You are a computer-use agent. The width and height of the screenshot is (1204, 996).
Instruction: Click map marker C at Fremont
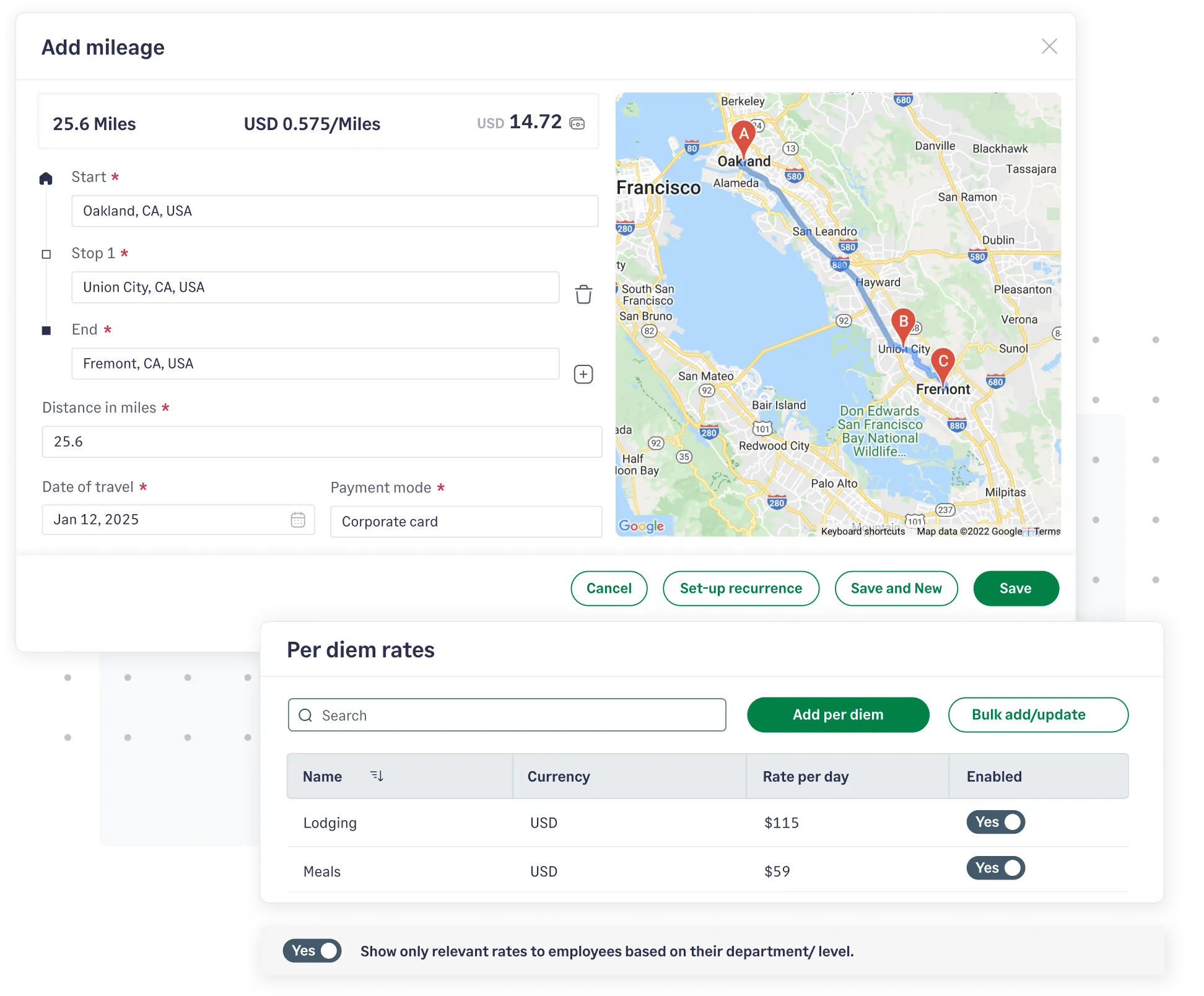943,370
